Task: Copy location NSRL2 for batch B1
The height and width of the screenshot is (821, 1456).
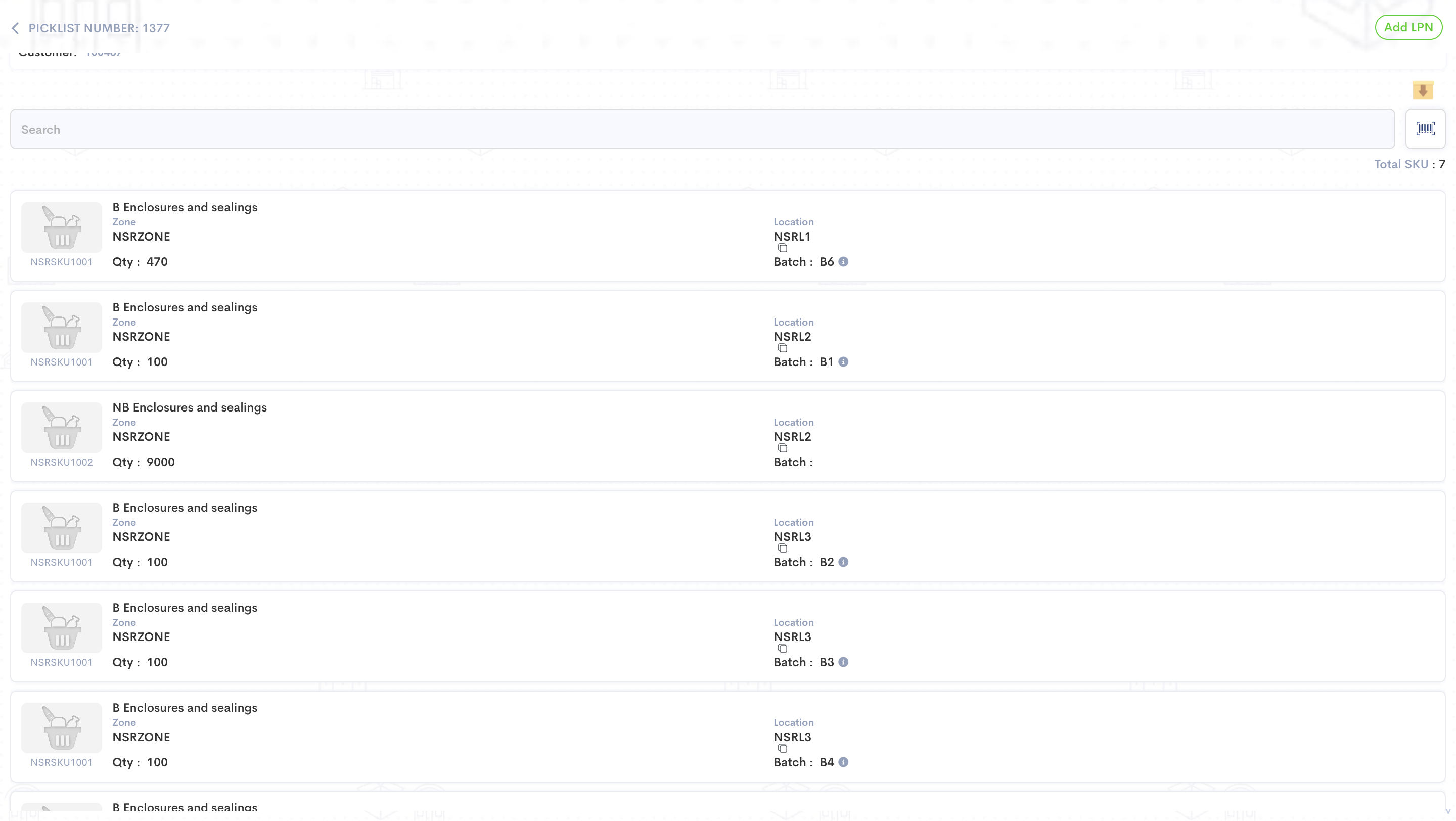Action: [x=782, y=348]
